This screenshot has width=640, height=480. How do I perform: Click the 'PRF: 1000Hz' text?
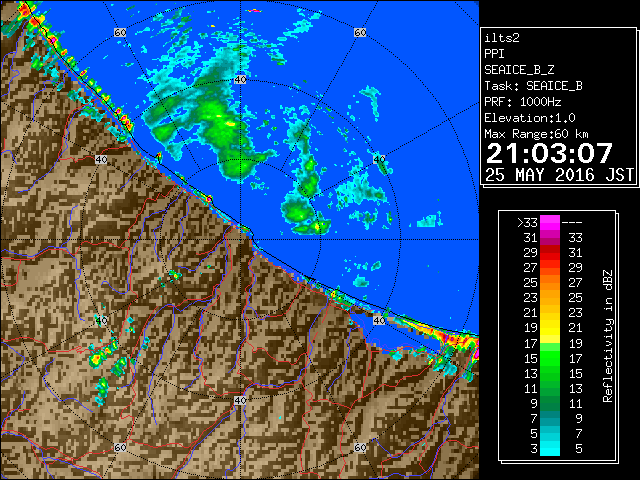click(x=523, y=102)
